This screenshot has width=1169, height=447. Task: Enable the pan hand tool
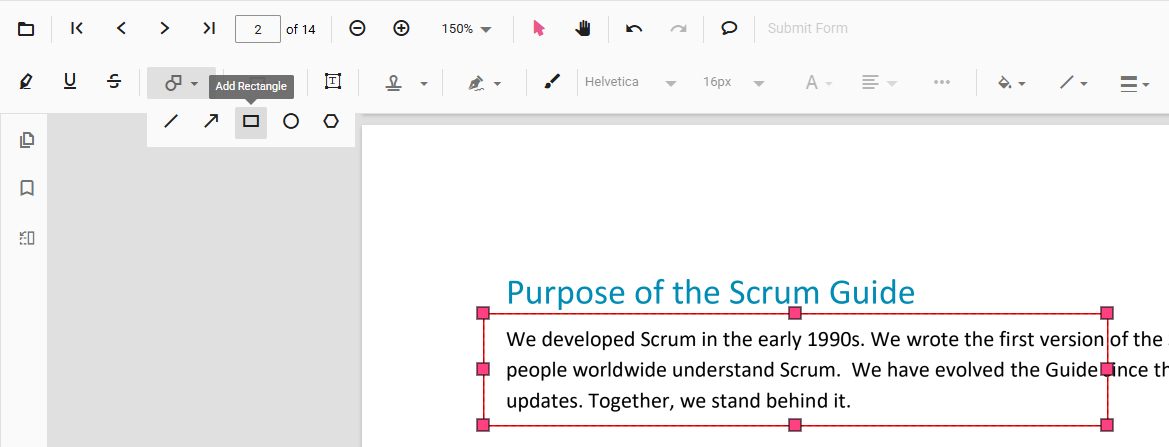pyautogui.click(x=583, y=28)
